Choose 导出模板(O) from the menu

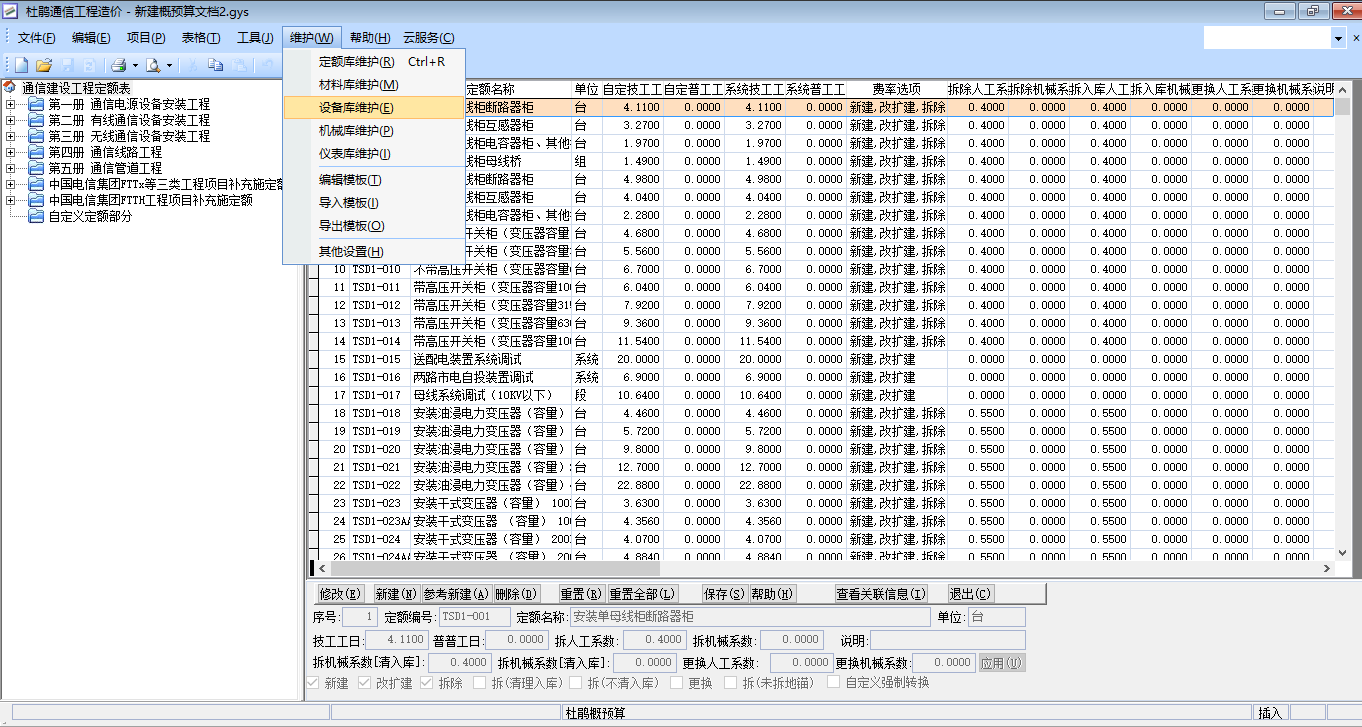374,226
